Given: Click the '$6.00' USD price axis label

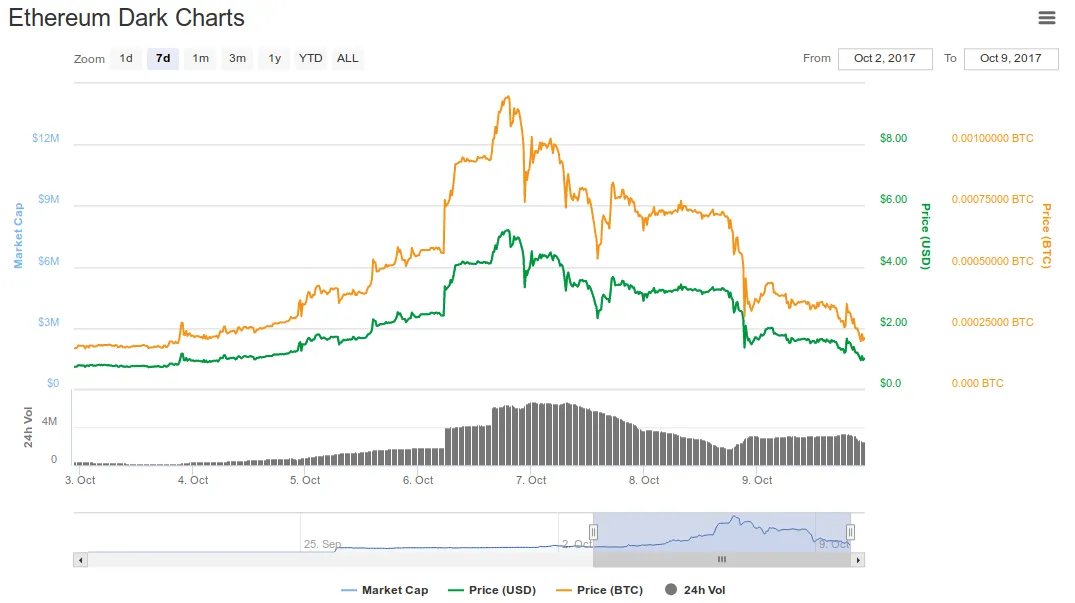Looking at the screenshot, I should (893, 199).
